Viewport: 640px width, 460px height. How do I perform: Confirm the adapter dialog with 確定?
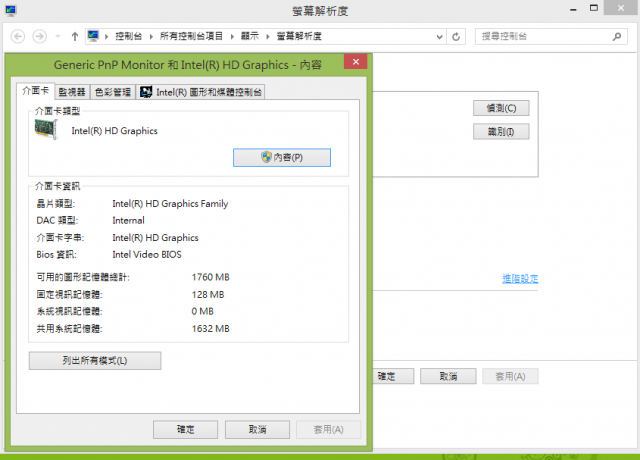click(185, 430)
